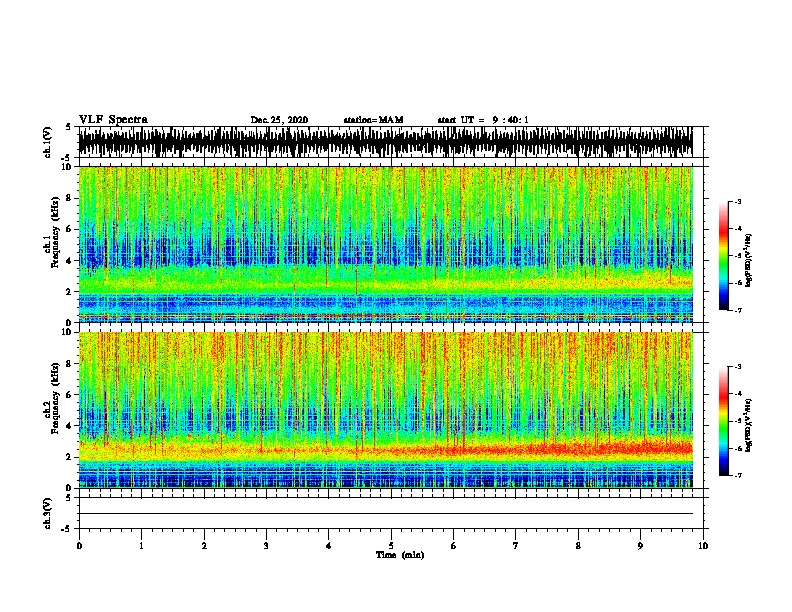
Task: Click the "1" tick on the time axis
Action: tap(141, 546)
